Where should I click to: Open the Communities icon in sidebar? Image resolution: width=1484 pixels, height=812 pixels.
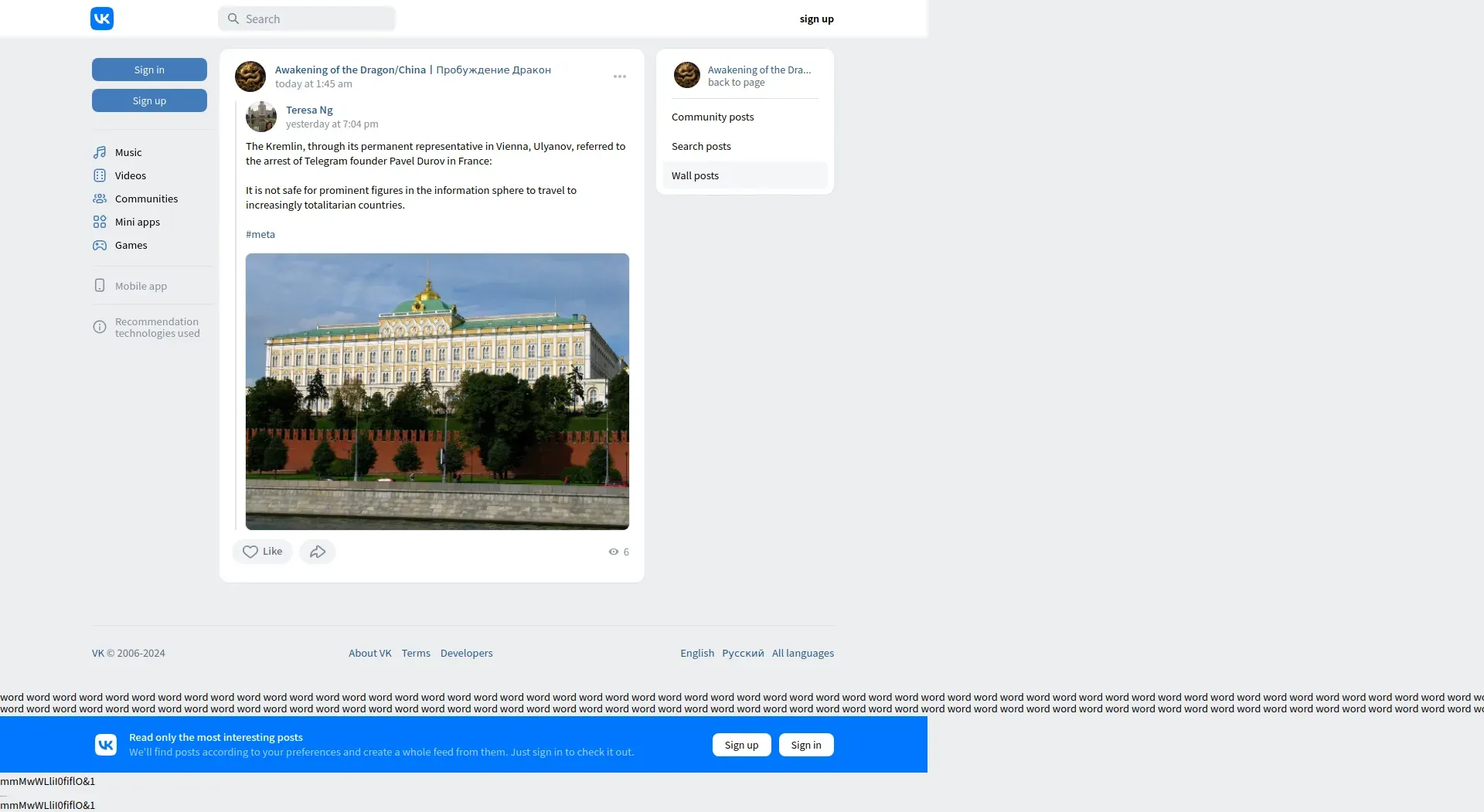[100, 199]
